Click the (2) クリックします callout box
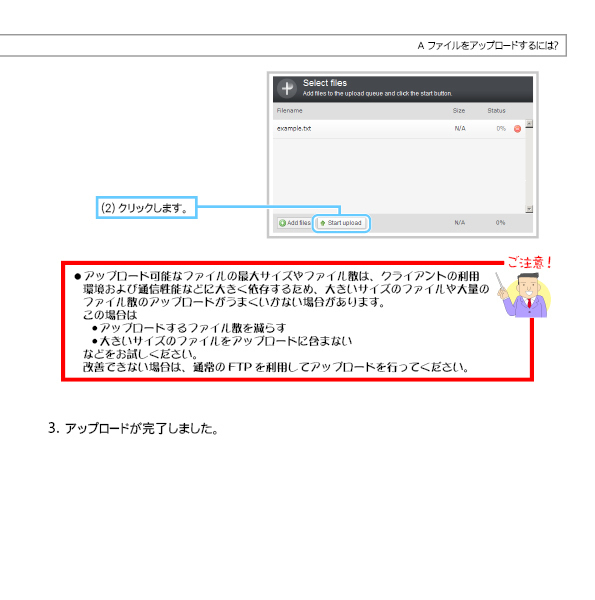The image size is (595, 600). point(147,208)
